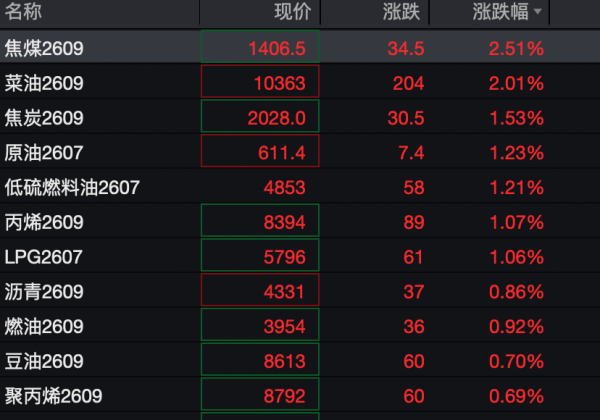Viewport: 600px width, 420px height.
Task: Click percentage 0.69%
Action: point(516,396)
